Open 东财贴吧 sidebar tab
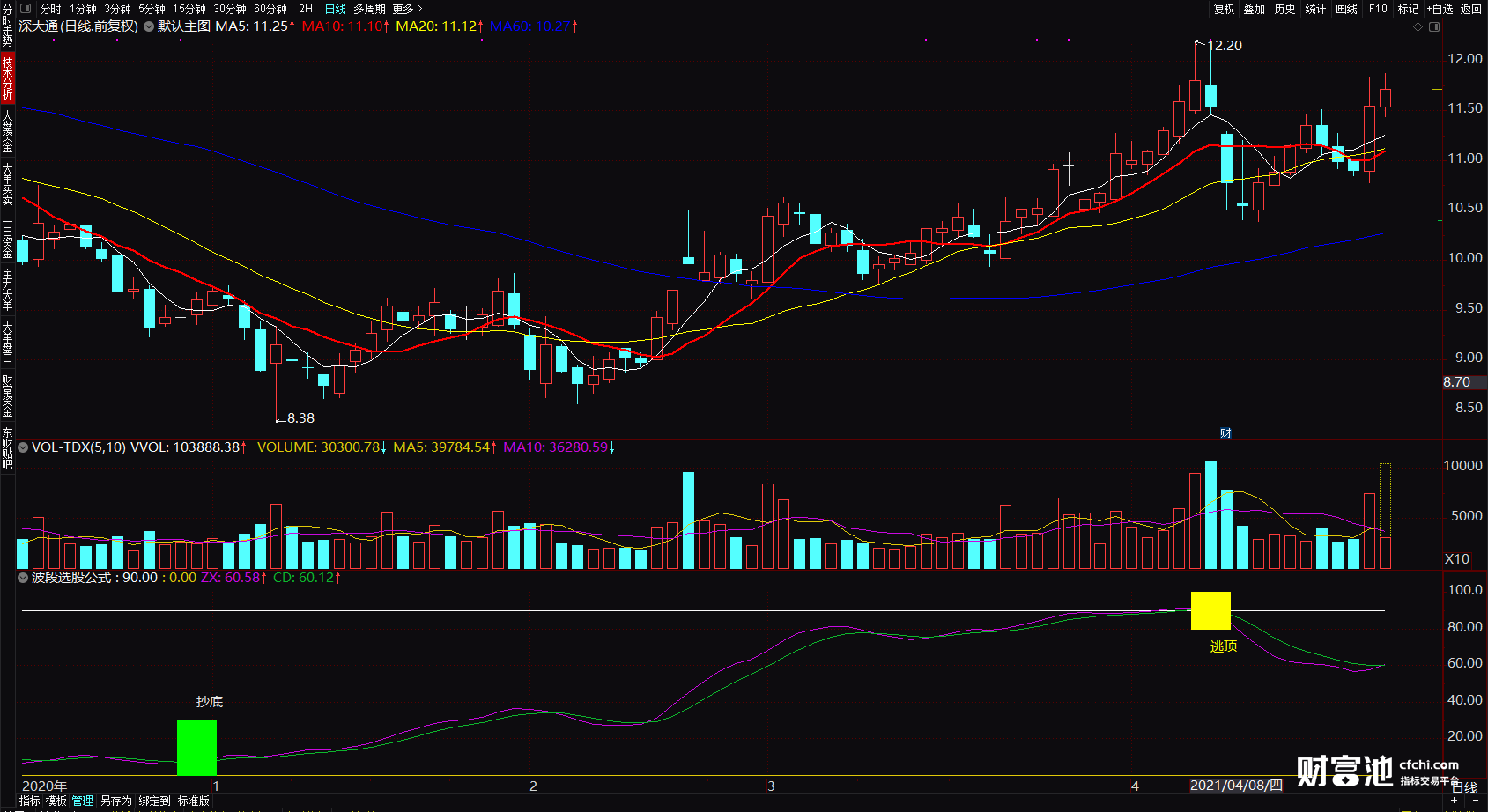This screenshot has height=812, width=1488. (7, 448)
